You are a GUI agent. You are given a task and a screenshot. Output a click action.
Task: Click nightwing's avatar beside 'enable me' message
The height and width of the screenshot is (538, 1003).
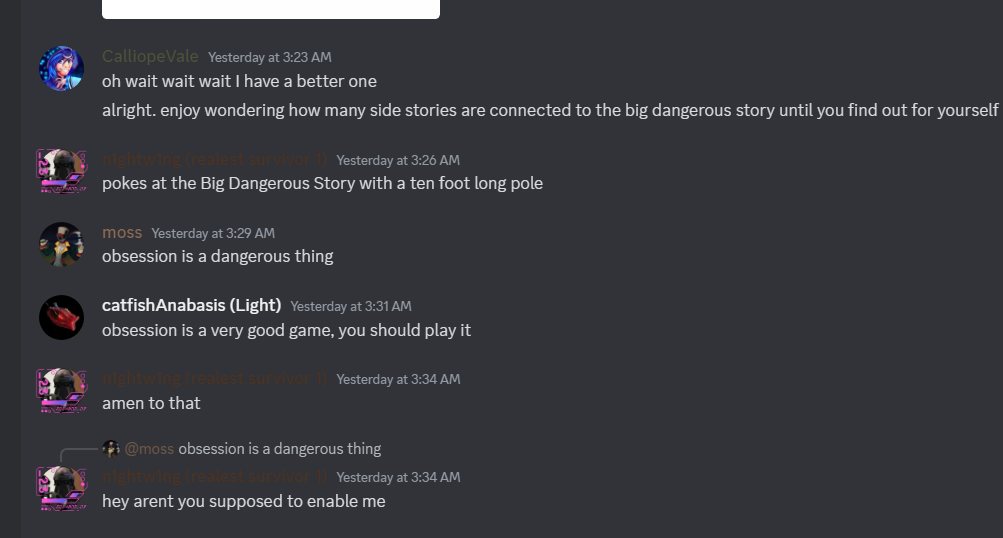pos(61,489)
